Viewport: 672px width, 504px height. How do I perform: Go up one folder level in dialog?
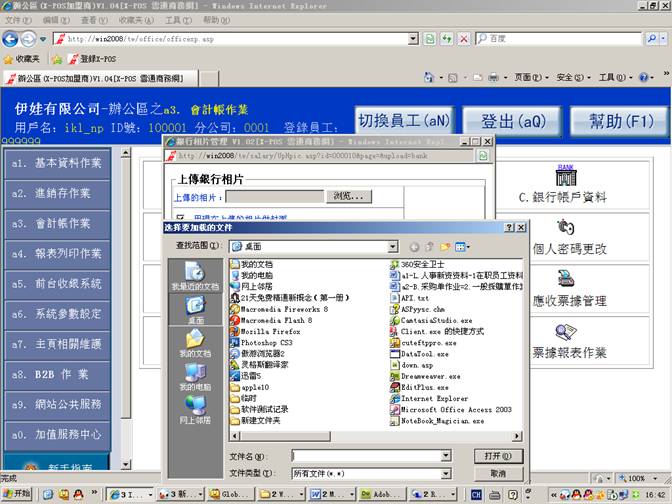click(x=428, y=245)
